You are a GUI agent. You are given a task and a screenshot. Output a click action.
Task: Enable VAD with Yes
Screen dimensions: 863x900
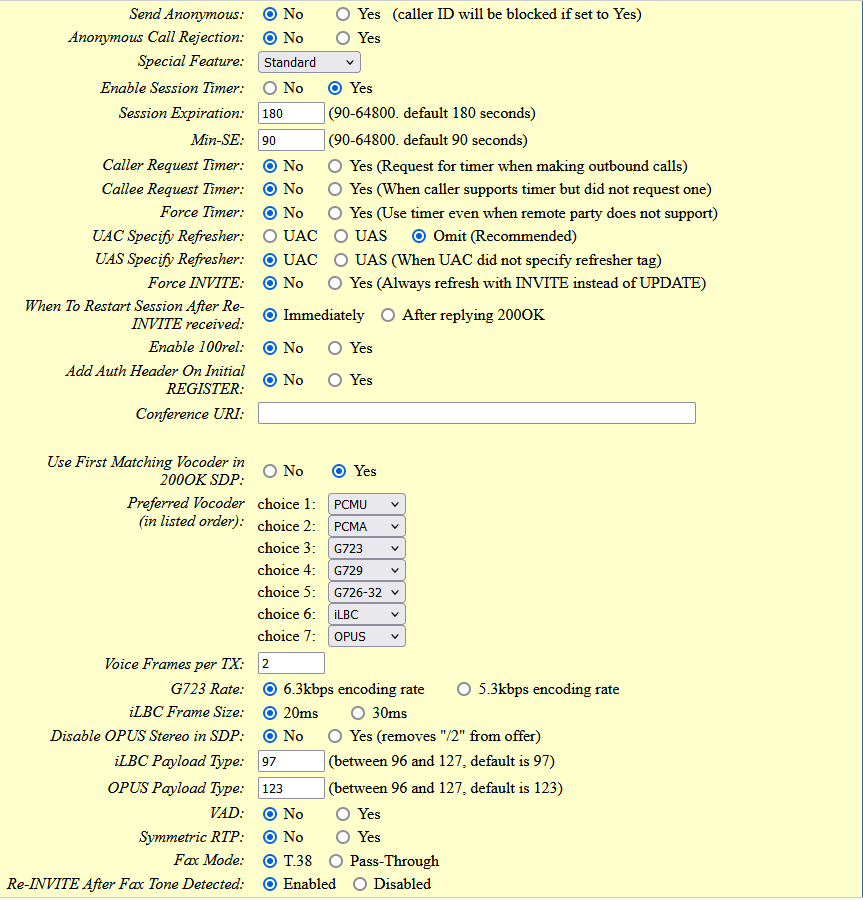(x=343, y=814)
